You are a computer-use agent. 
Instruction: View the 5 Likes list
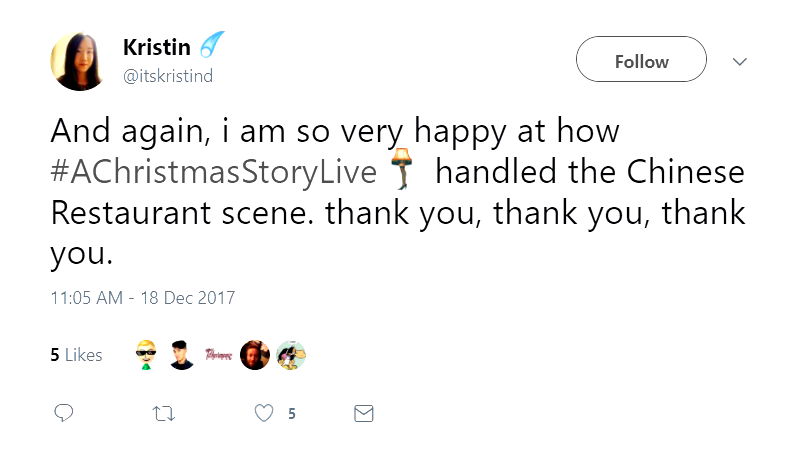click(76, 355)
